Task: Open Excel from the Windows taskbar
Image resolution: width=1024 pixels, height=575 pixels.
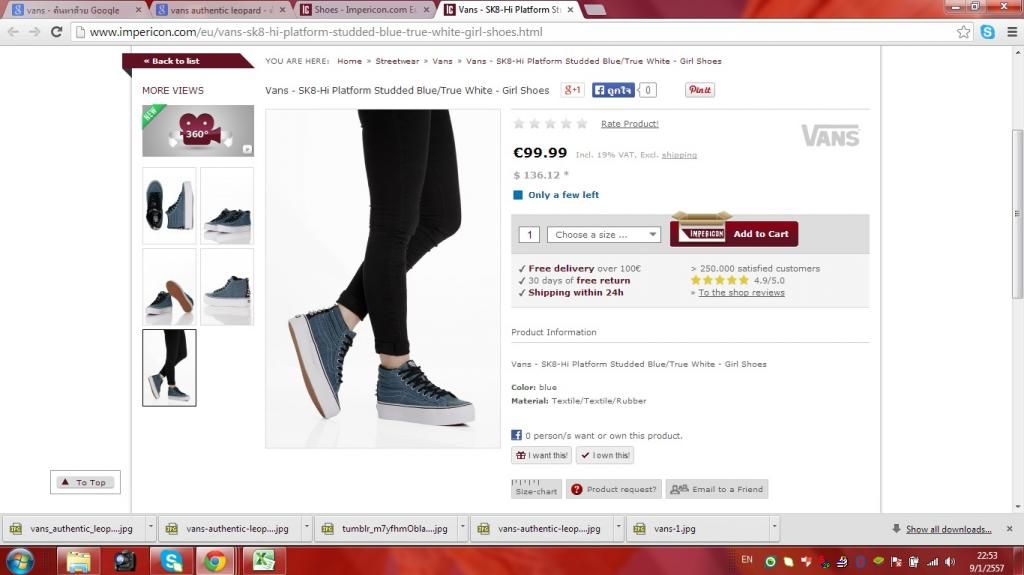Action: [x=263, y=561]
